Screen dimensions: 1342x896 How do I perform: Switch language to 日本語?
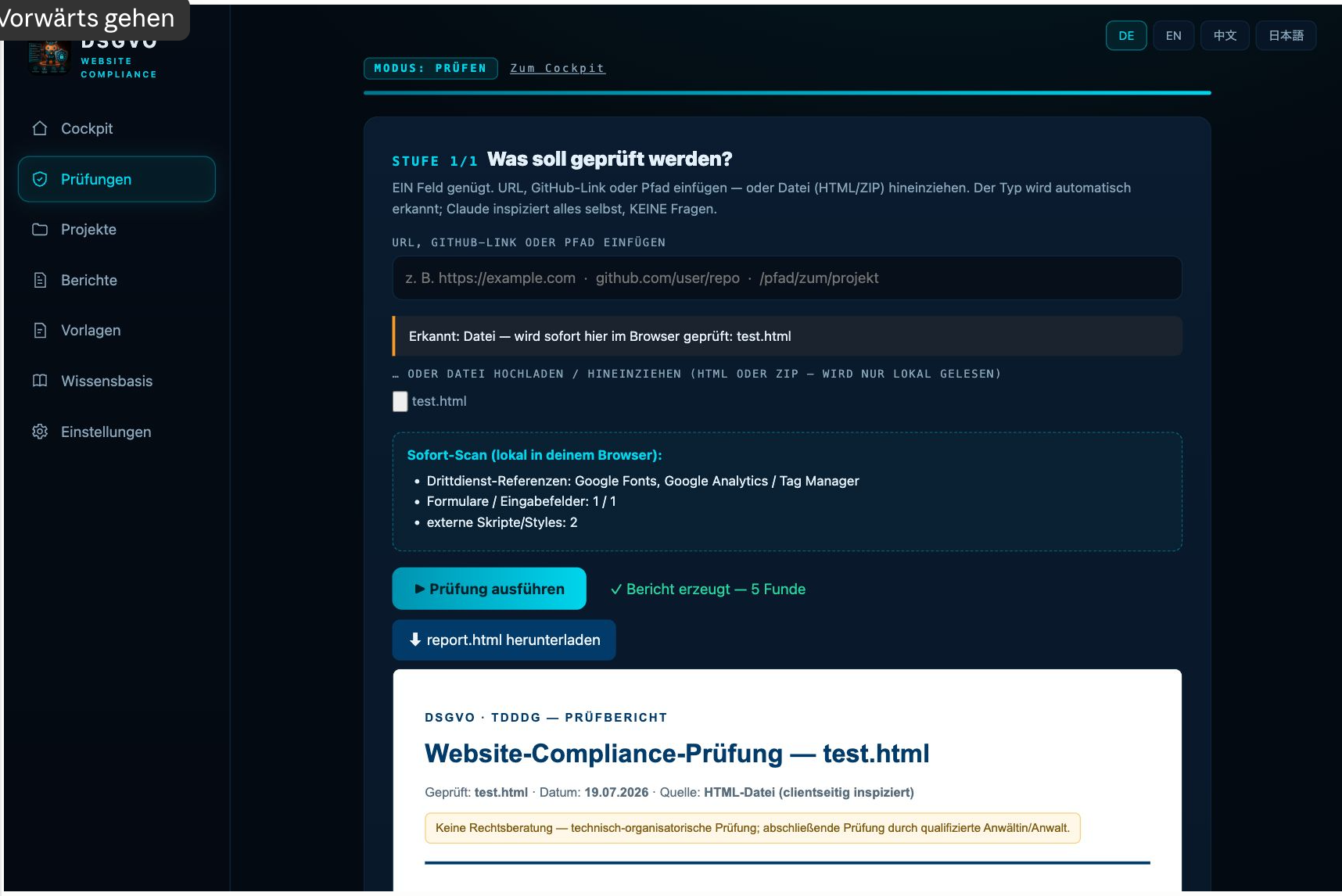(1286, 35)
